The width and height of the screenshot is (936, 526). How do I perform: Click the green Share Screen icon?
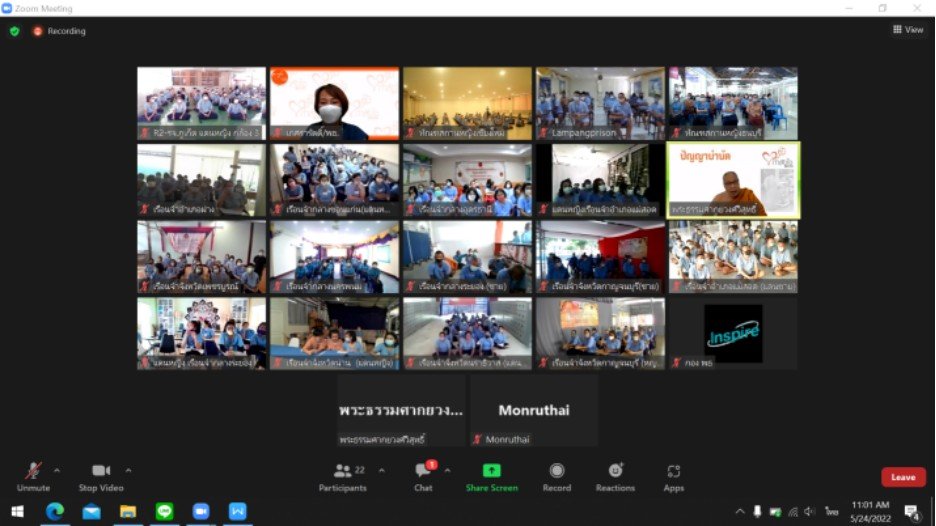(491, 471)
